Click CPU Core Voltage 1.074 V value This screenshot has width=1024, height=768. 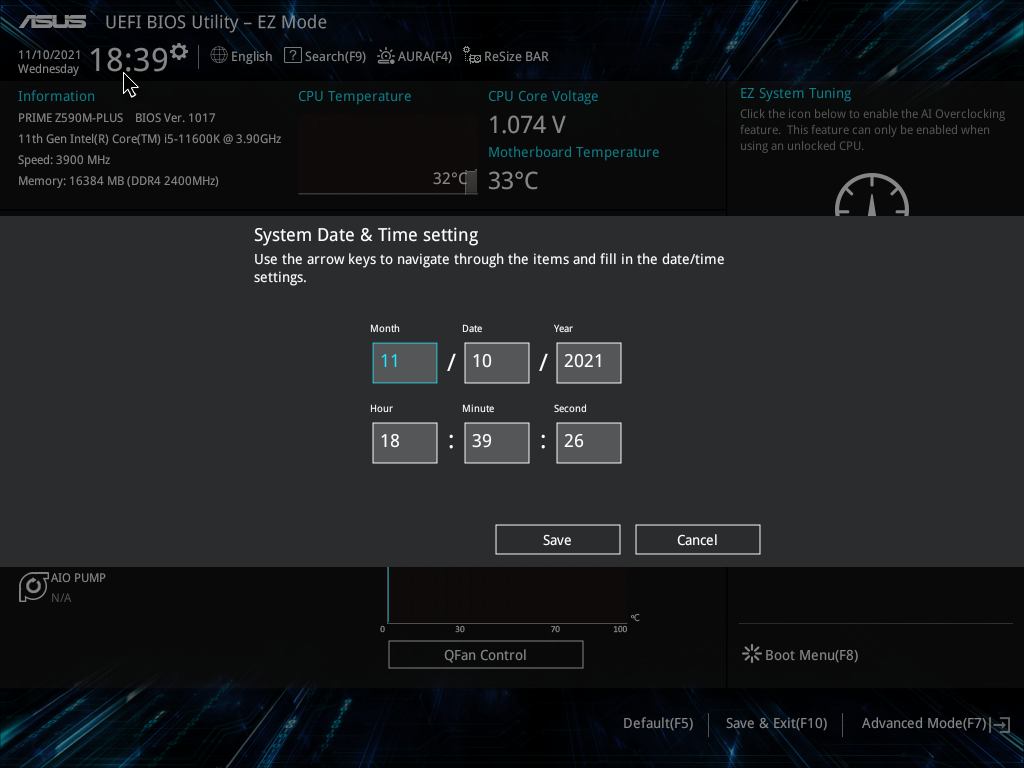point(527,124)
